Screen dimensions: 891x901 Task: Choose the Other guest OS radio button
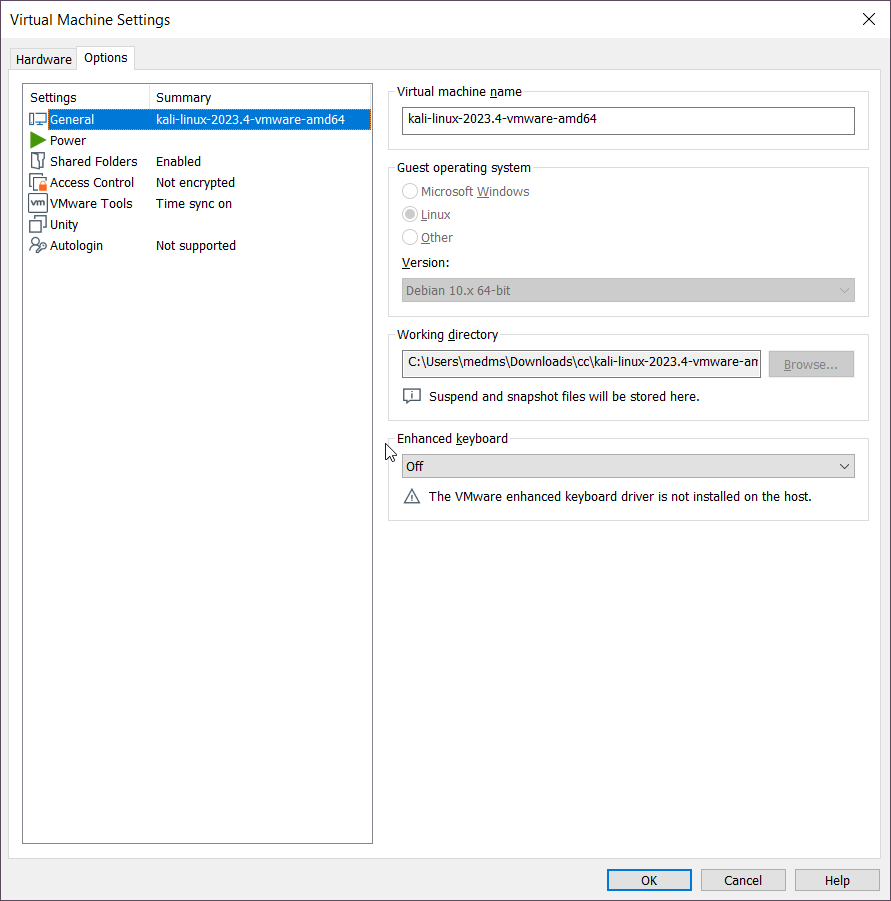[x=410, y=237]
